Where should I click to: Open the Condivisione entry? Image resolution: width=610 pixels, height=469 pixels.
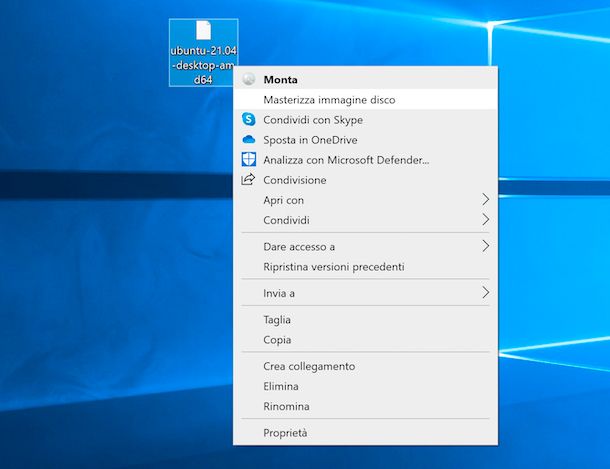click(365, 180)
